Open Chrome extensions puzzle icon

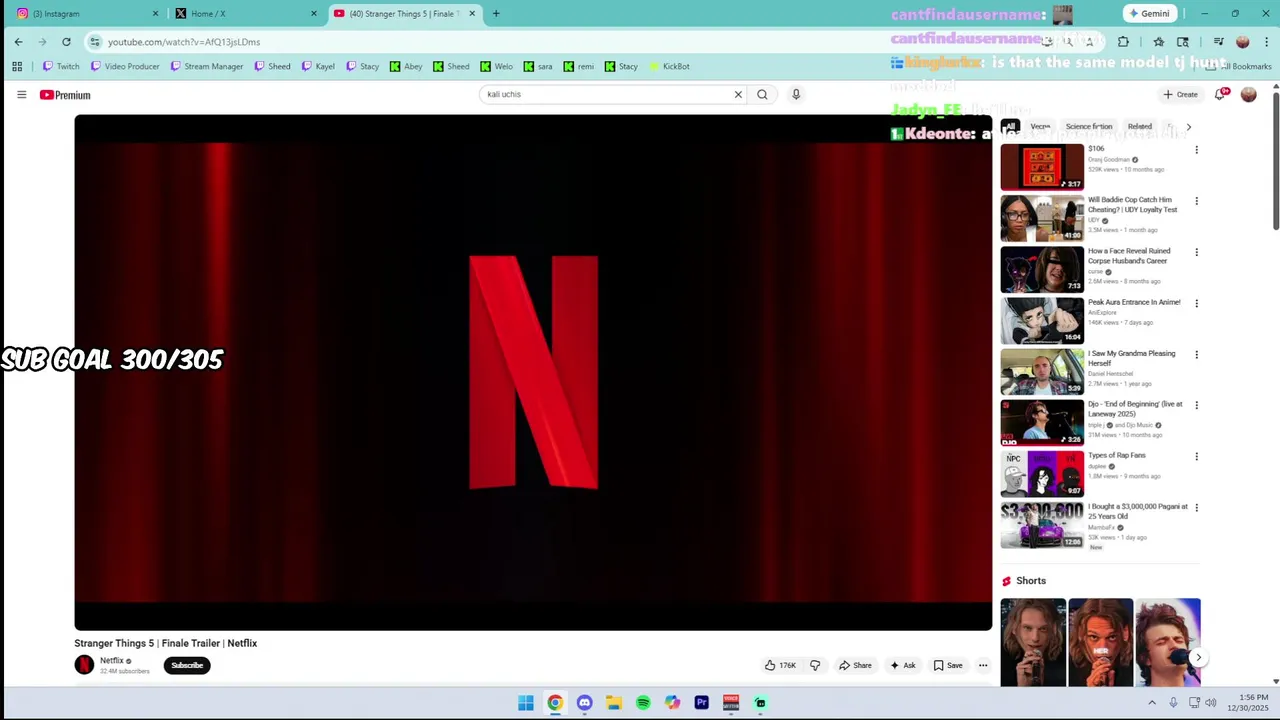pyautogui.click(x=1123, y=42)
